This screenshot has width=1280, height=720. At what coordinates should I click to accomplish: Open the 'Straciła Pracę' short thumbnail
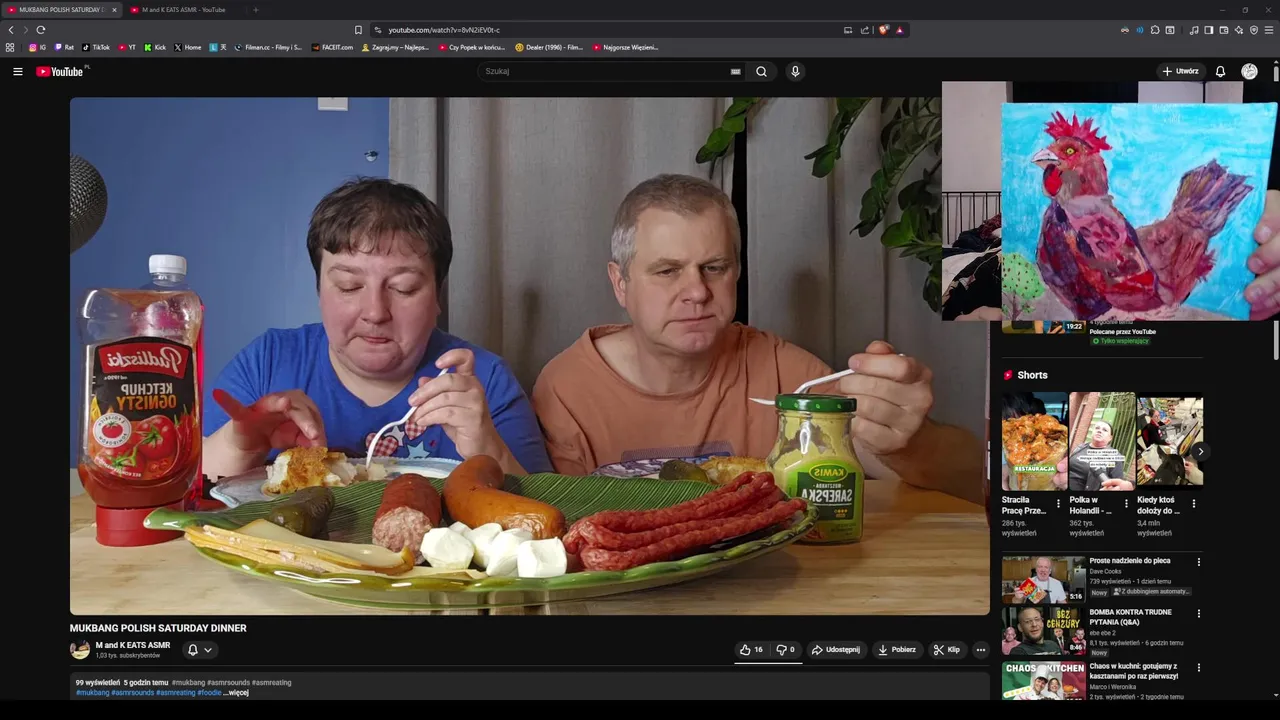pyautogui.click(x=1035, y=441)
